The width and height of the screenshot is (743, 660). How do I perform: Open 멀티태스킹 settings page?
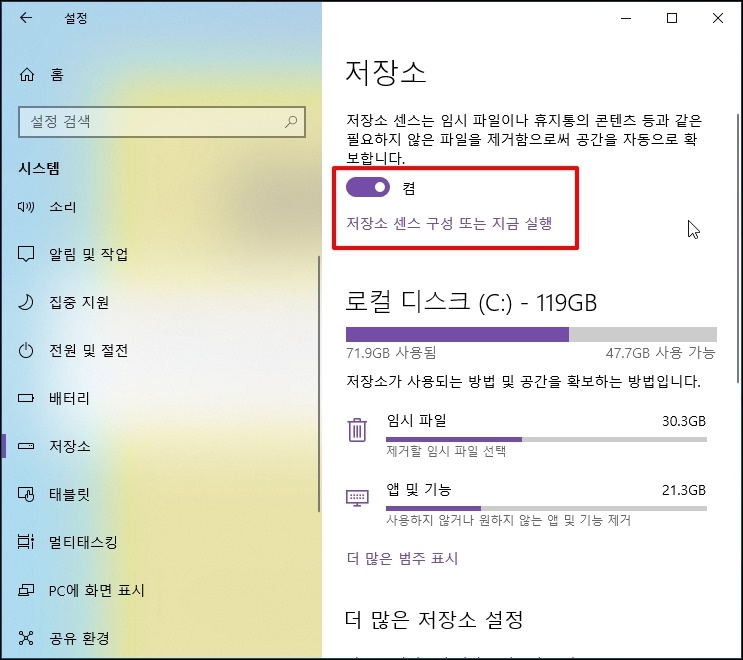pos(160,542)
